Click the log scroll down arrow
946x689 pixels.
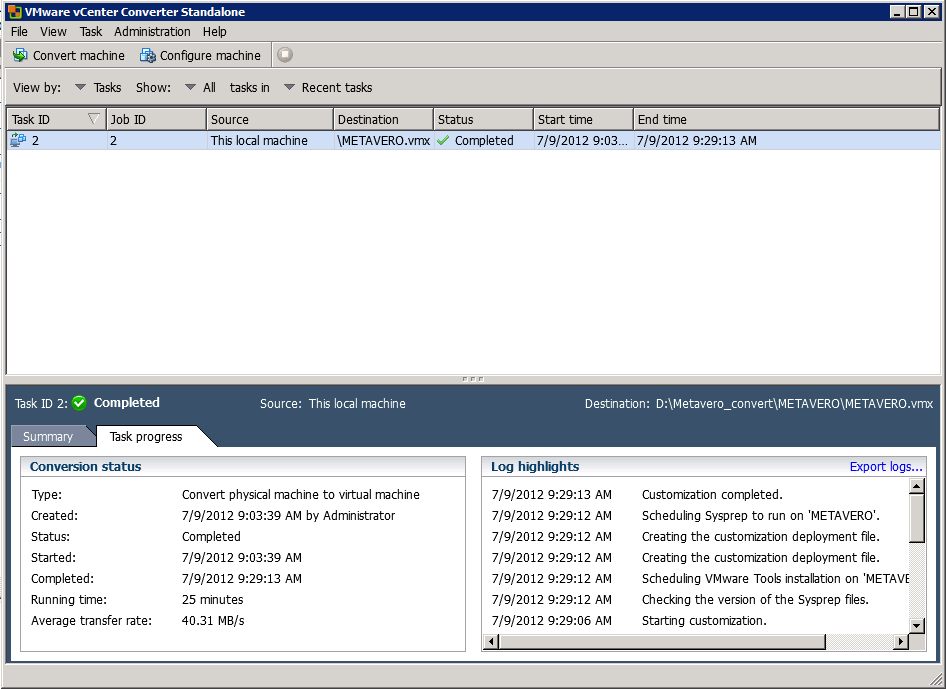[916, 626]
